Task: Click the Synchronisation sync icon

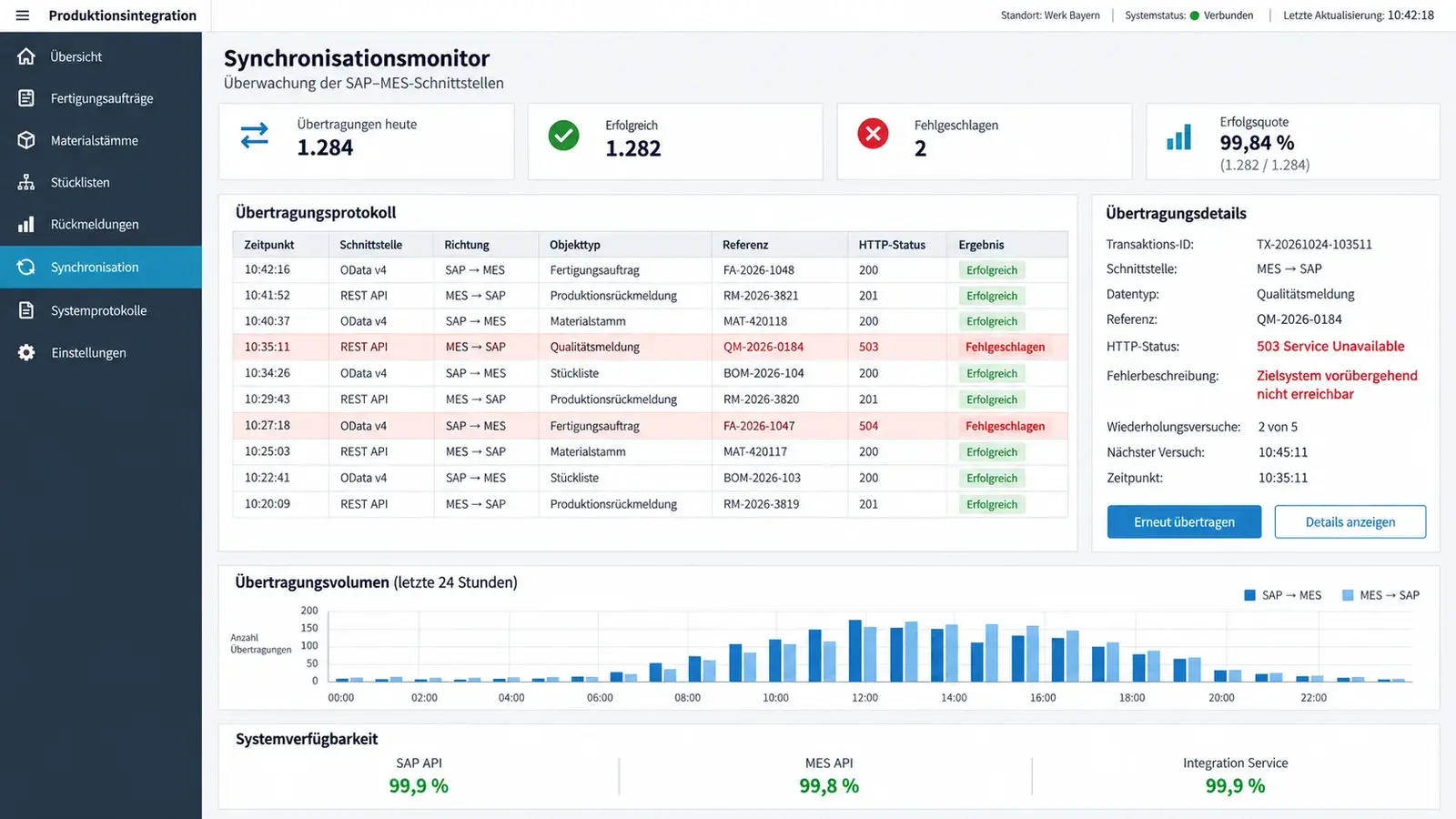Action: (26, 267)
